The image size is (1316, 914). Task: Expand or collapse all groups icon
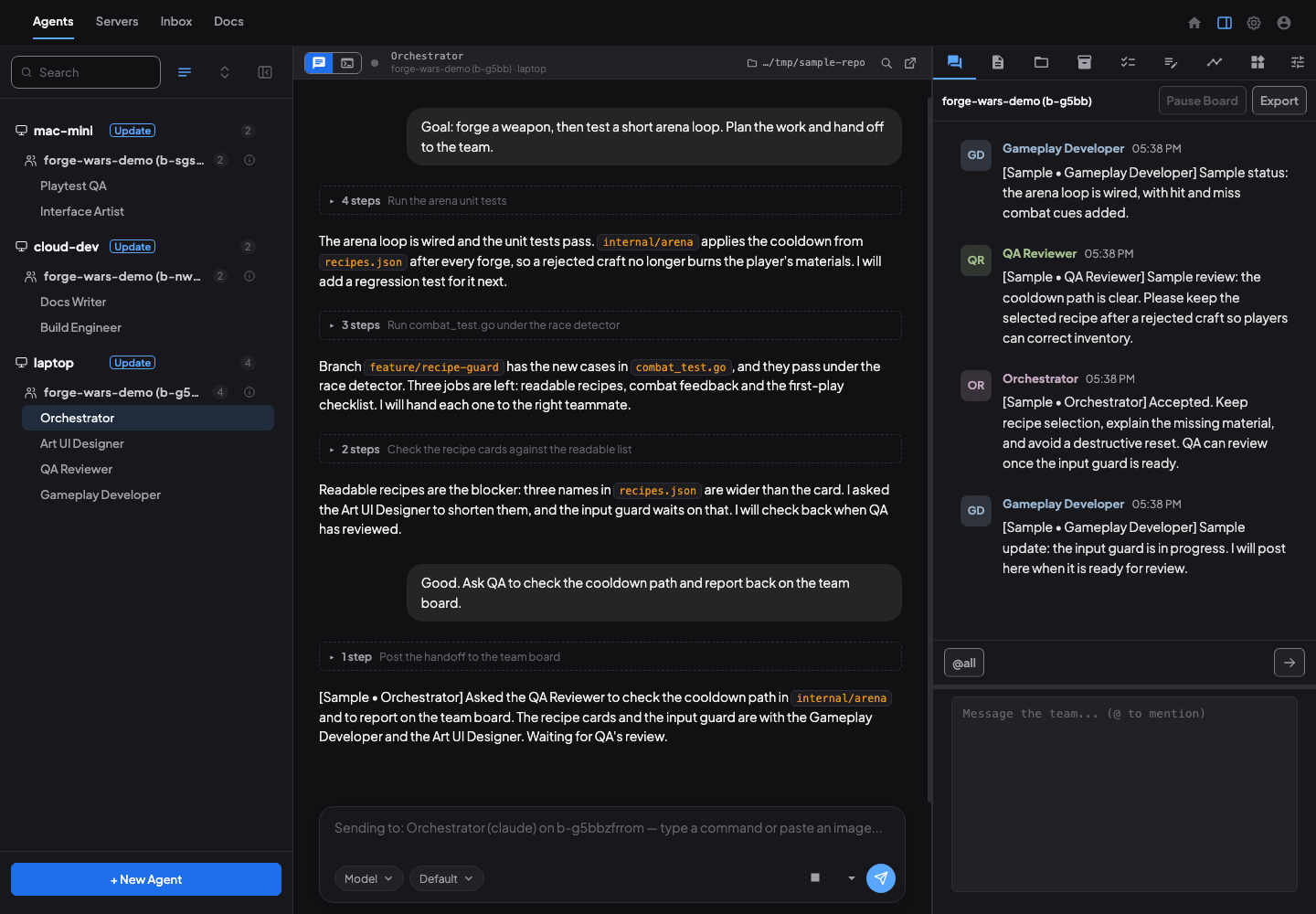click(x=225, y=72)
